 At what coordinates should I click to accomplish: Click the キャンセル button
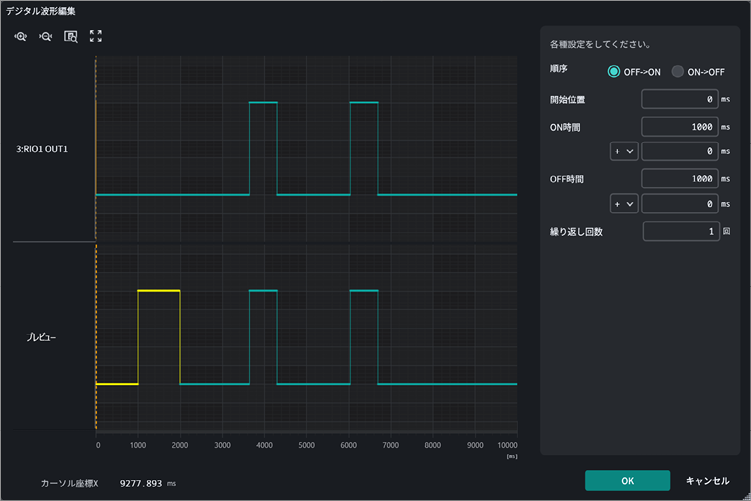[x=707, y=480]
